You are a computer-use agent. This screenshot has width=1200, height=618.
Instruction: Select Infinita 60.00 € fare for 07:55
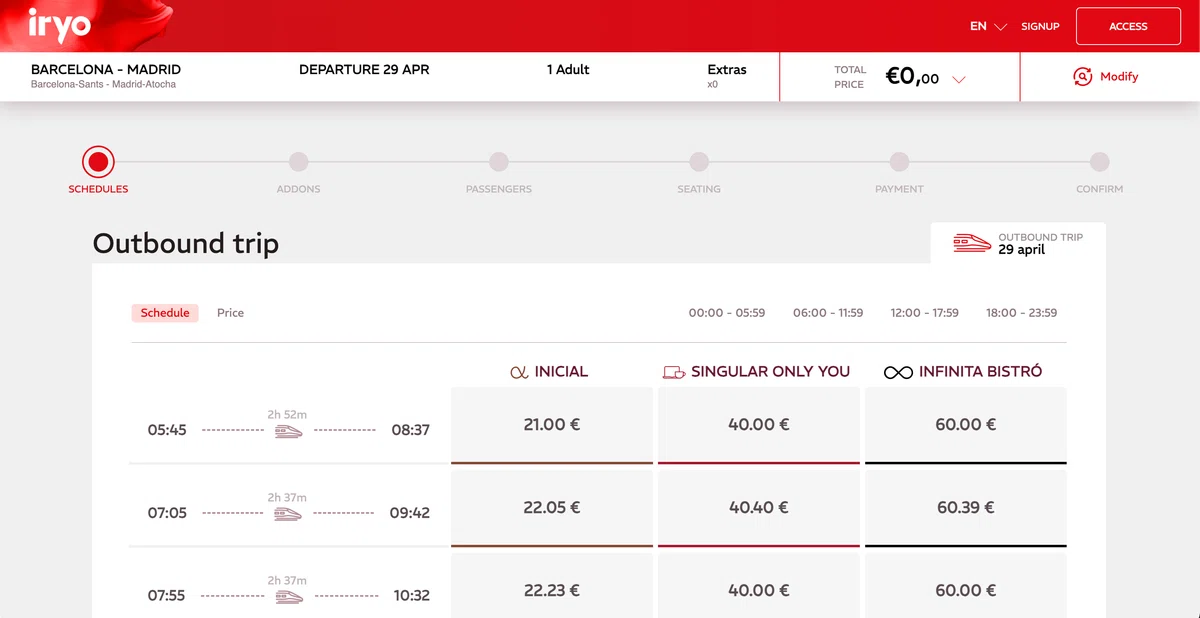pos(966,586)
